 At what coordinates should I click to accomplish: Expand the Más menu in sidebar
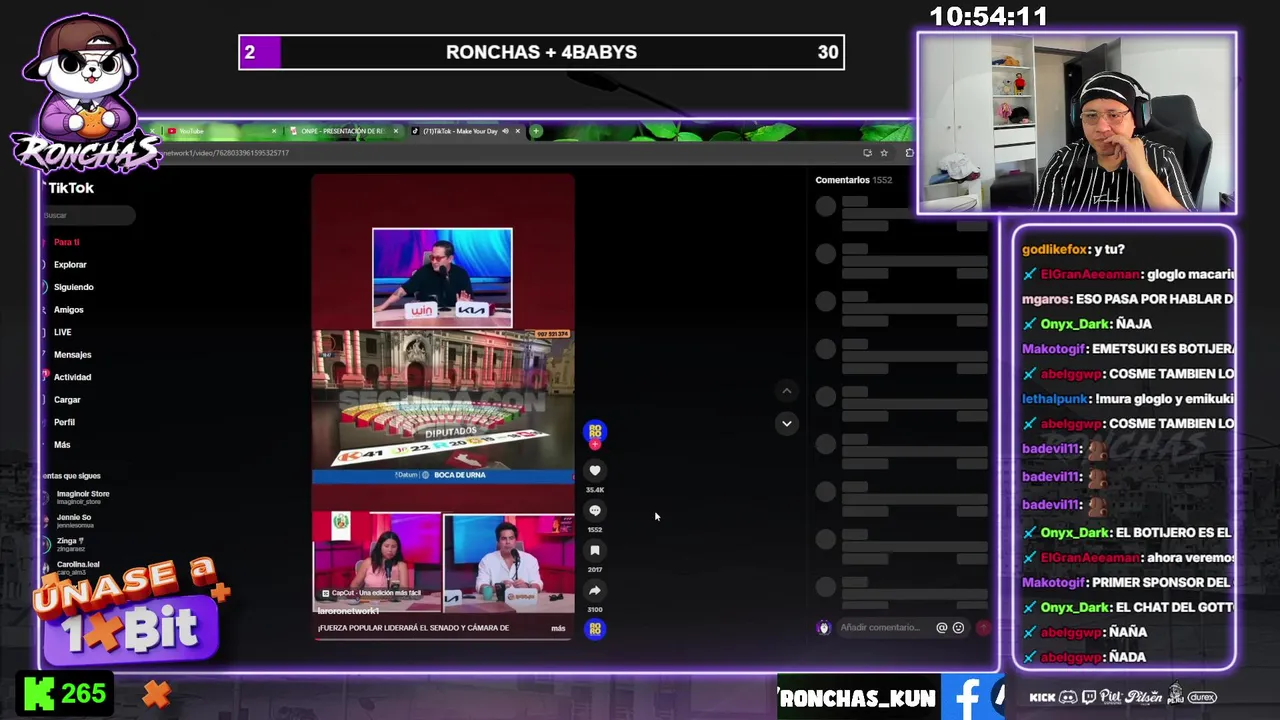(x=62, y=445)
